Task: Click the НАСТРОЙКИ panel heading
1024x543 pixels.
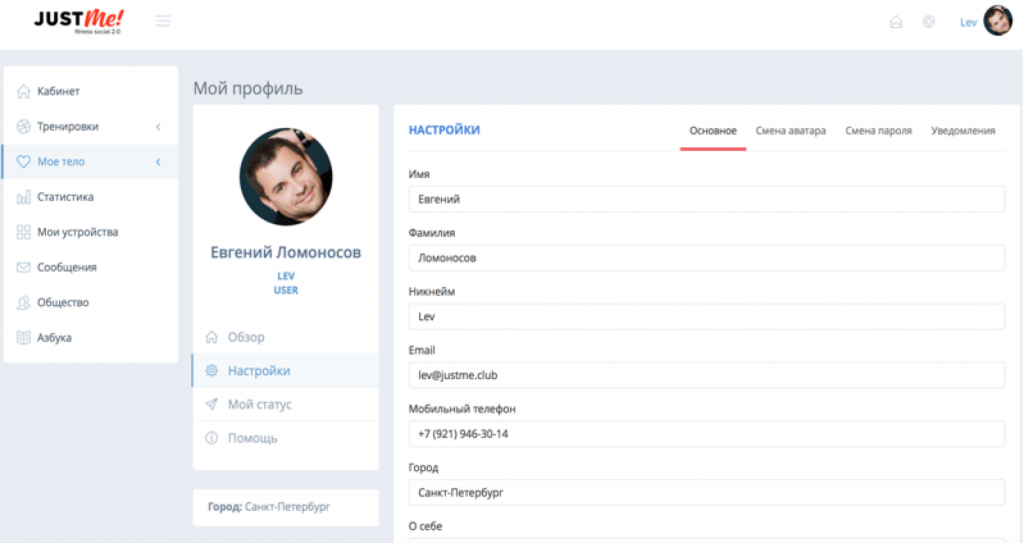Action: pyautogui.click(x=444, y=130)
